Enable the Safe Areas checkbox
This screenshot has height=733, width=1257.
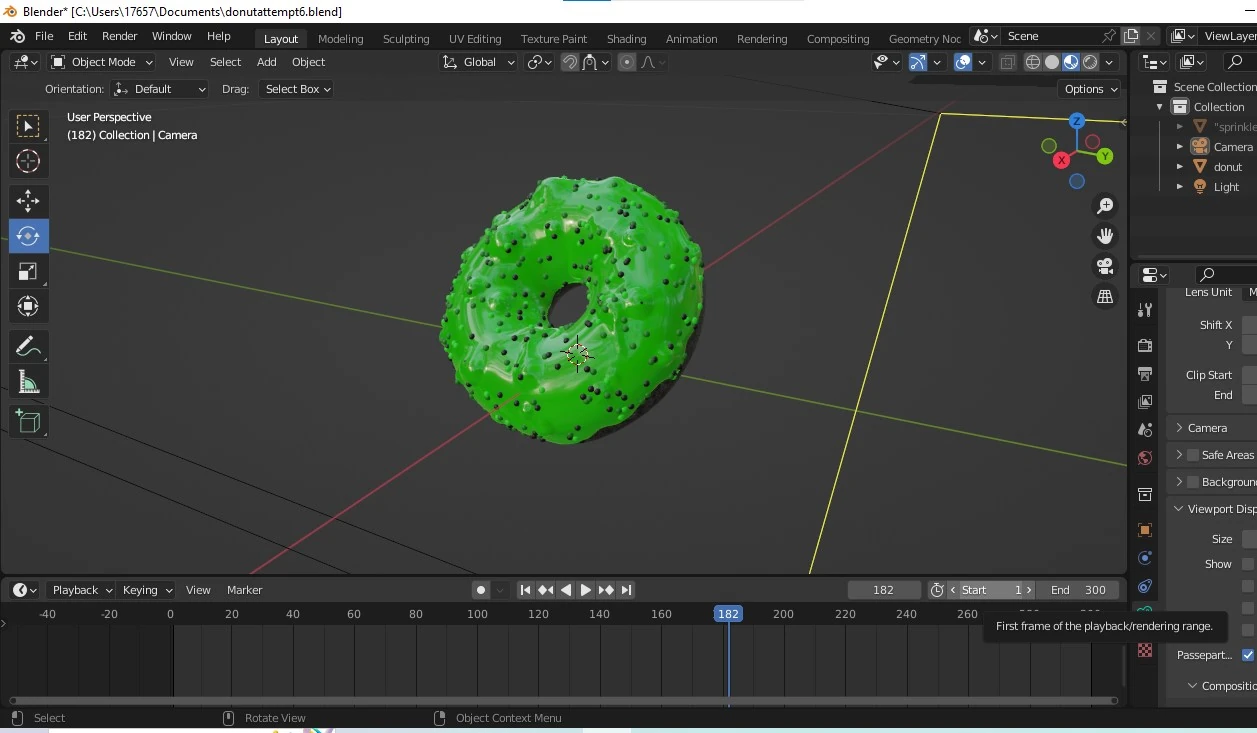[1192, 455]
